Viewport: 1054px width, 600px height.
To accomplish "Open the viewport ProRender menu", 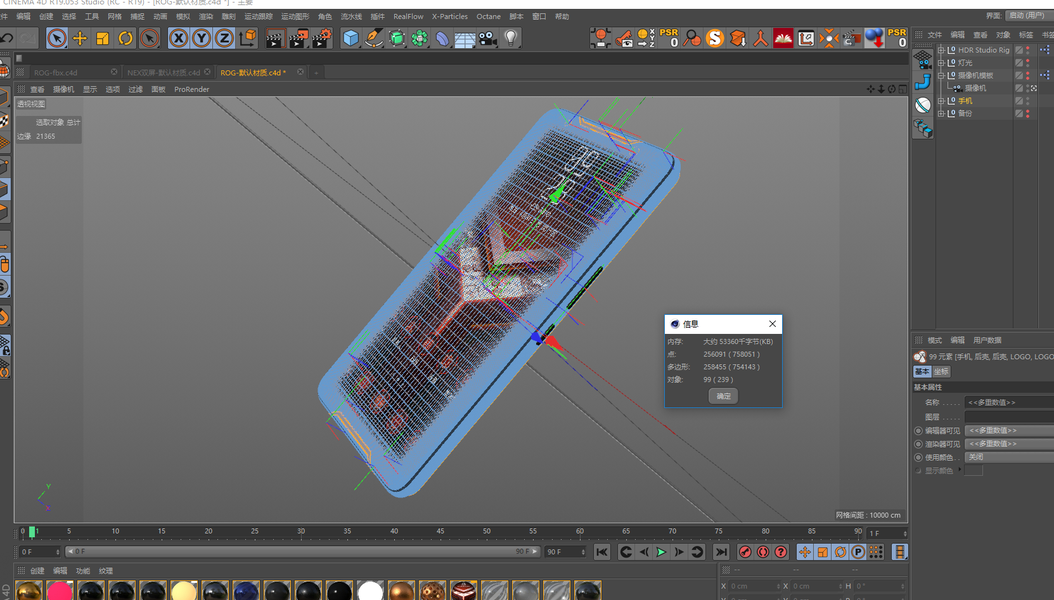I will (192, 89).
